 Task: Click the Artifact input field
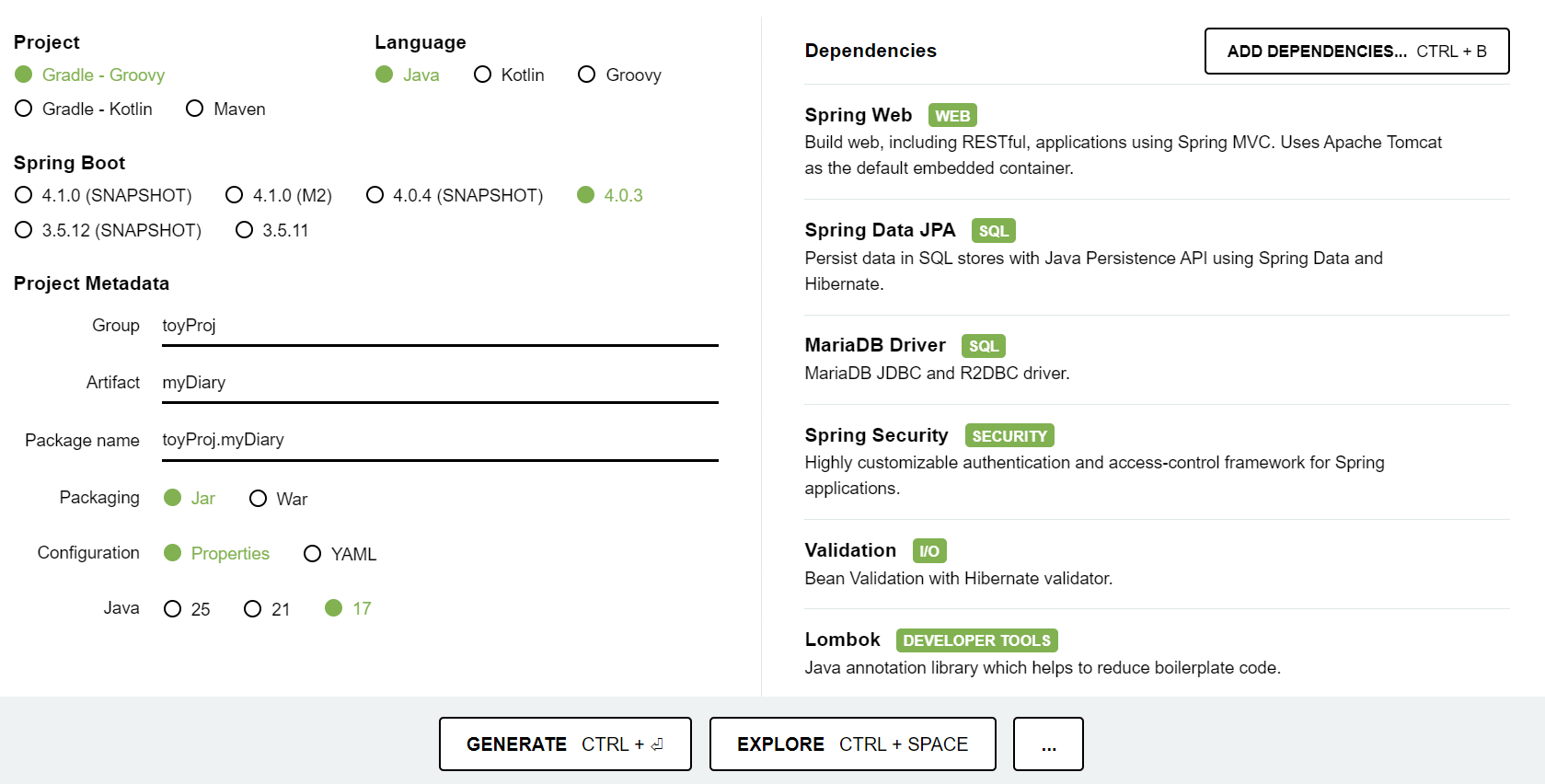(440, 383)
